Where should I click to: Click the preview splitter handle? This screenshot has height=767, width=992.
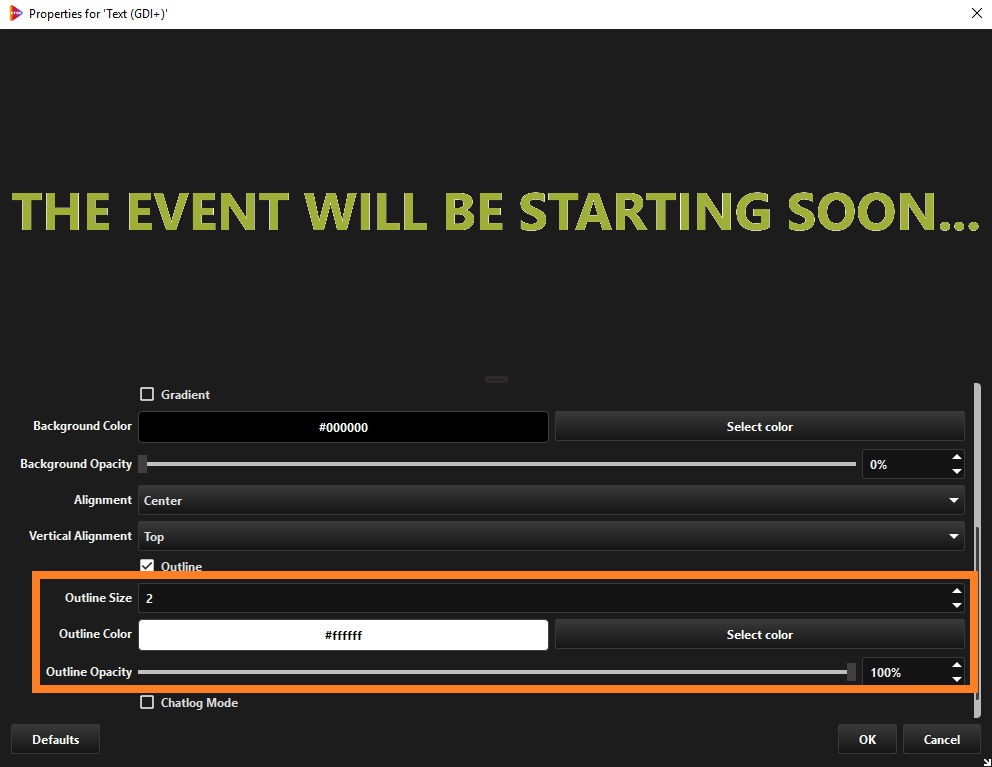(x=497, y=379)
